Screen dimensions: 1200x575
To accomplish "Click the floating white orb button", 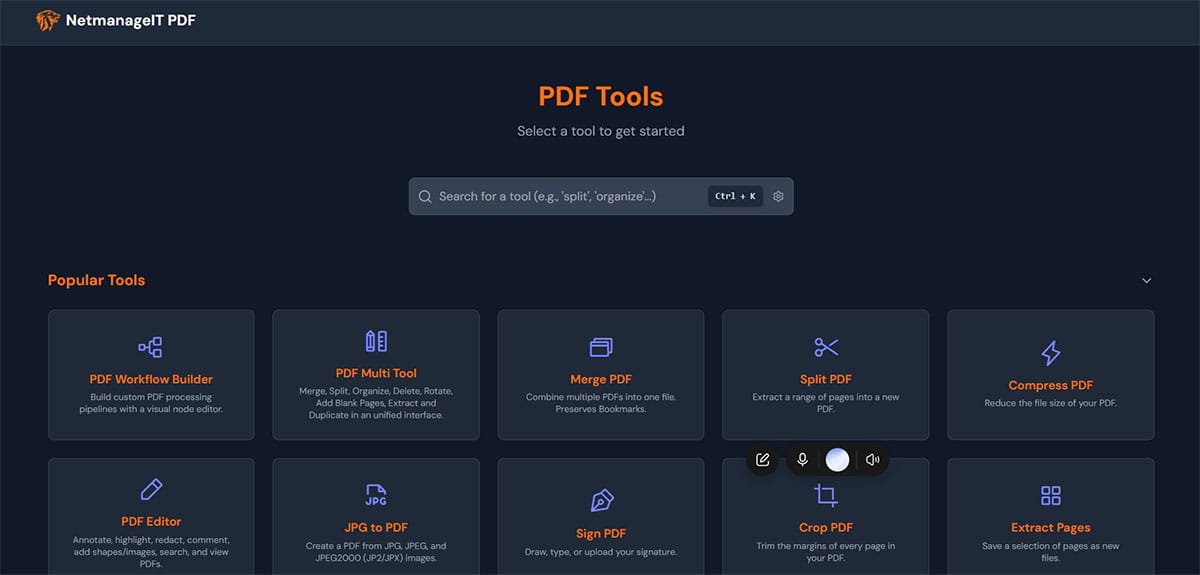I will (838, 460).
